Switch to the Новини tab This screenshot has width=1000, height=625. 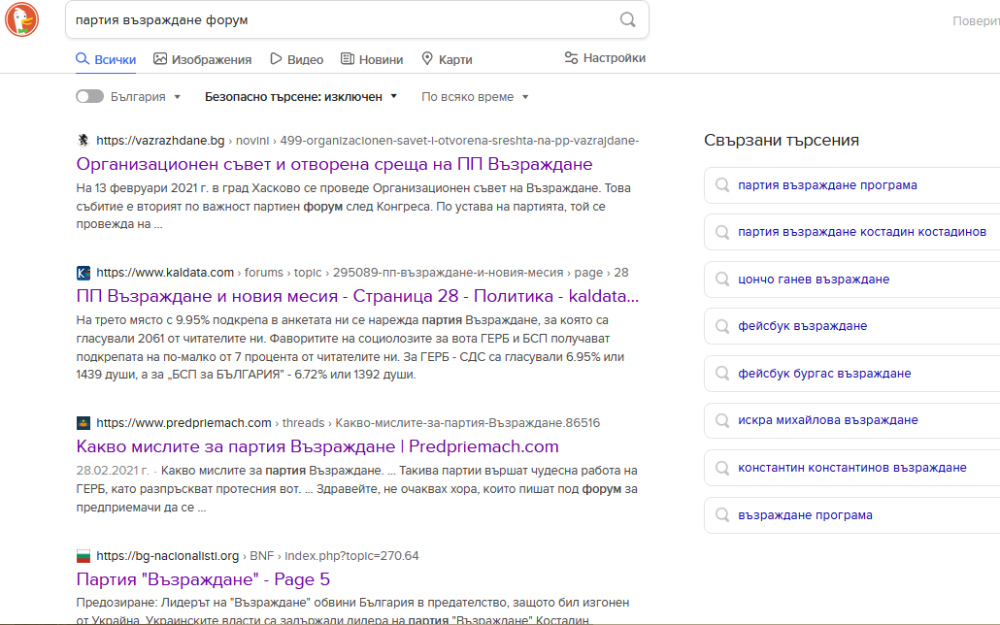372,59
